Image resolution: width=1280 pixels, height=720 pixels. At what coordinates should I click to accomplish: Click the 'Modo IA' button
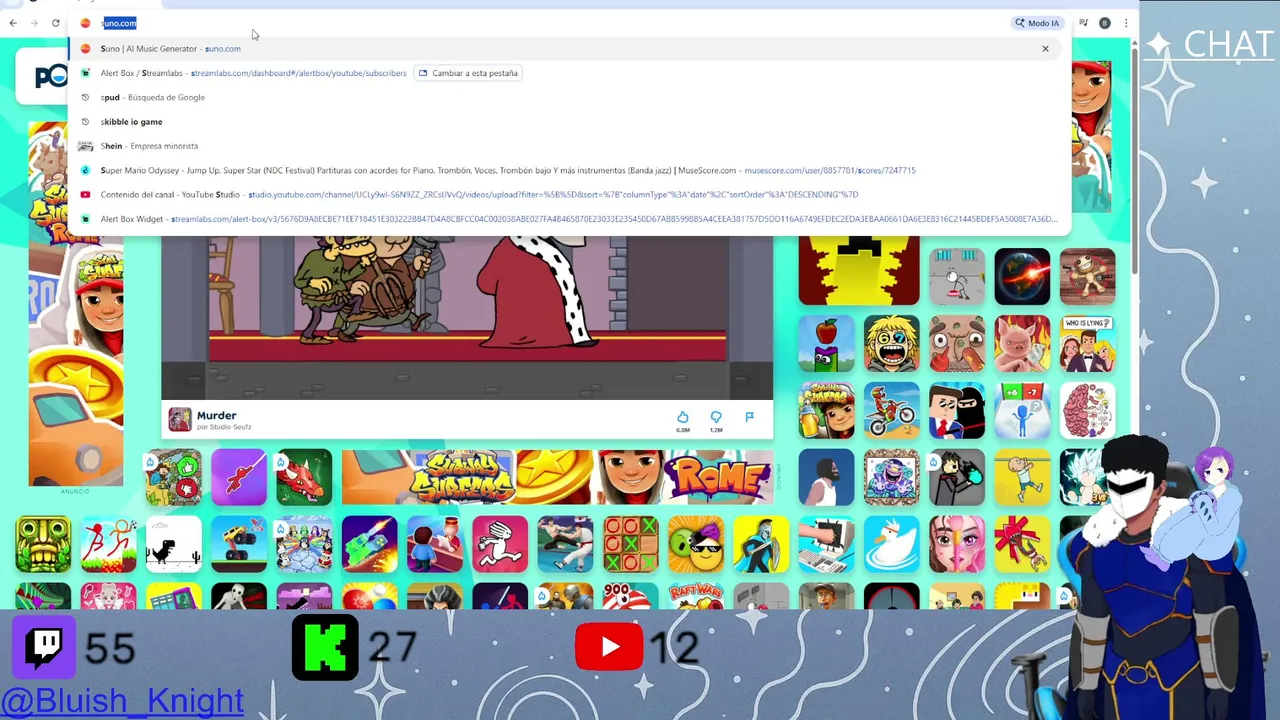(1037, 23)
